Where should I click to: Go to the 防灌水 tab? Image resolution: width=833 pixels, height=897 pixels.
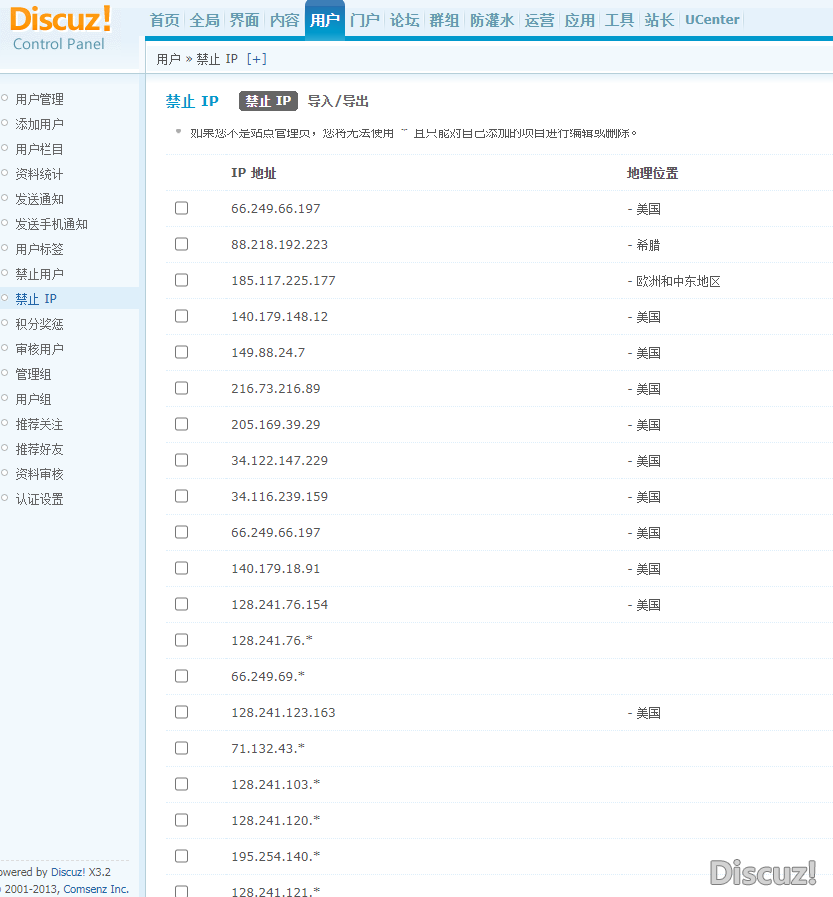[x=492, y=20]
